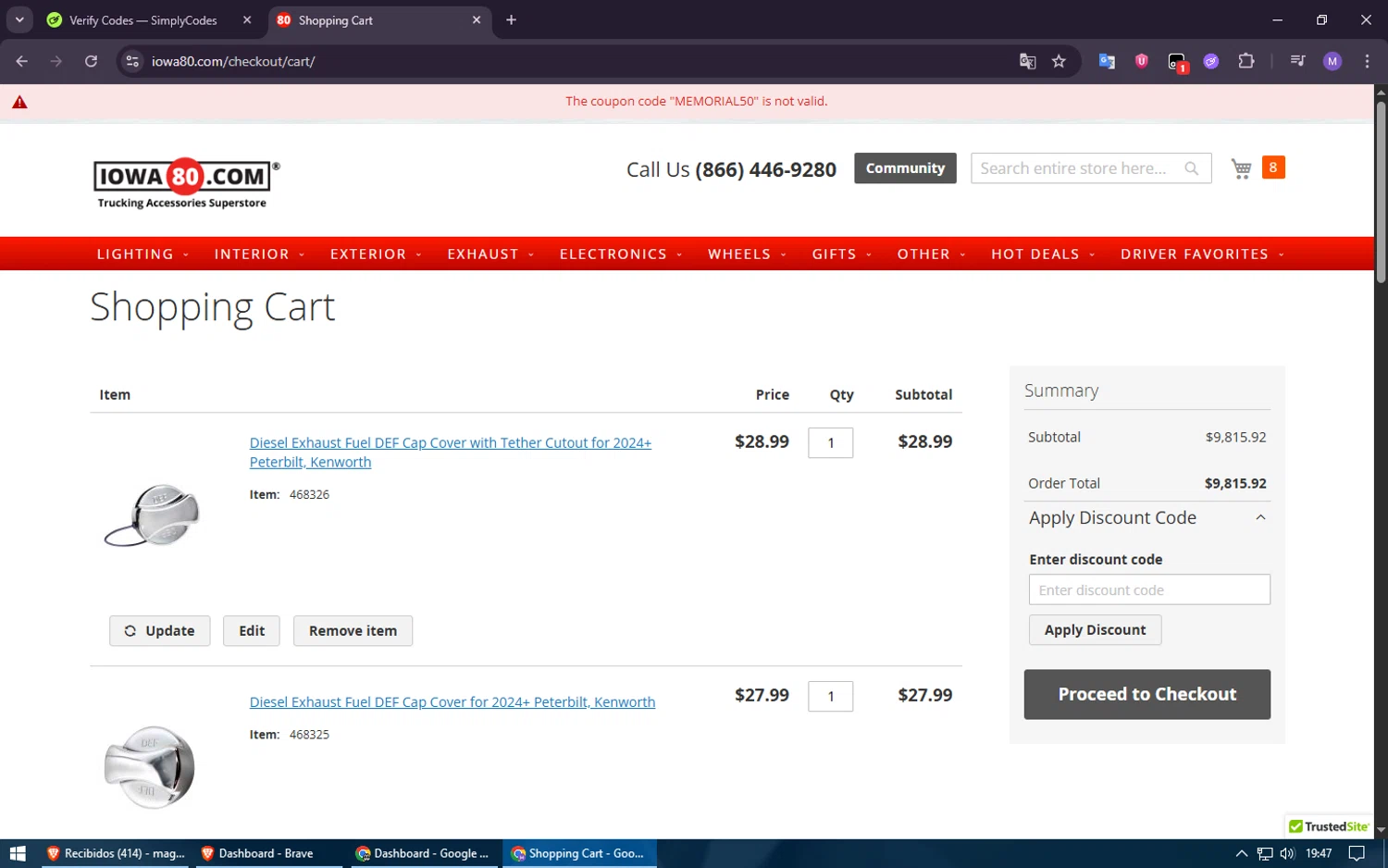Click the TrustedSite badge
Screen dimensions: 1388x868
pos(1329,826)
